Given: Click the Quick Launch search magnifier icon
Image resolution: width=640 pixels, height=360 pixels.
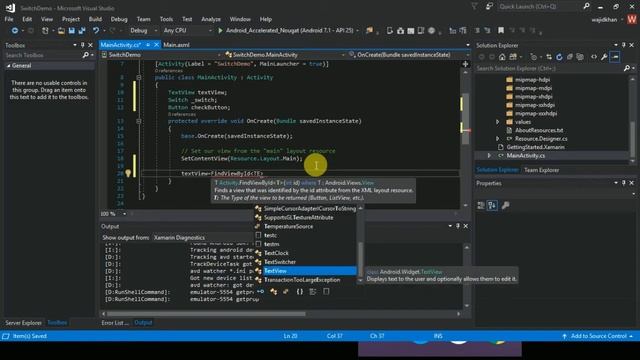Looking at the screenshot, I should tap(587, 7).
